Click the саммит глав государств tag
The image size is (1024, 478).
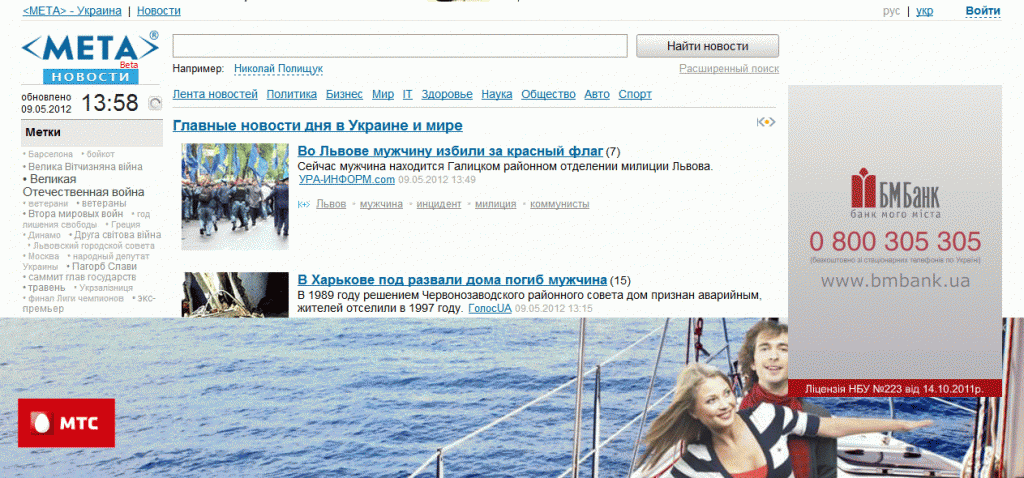[x=82, y=277]
